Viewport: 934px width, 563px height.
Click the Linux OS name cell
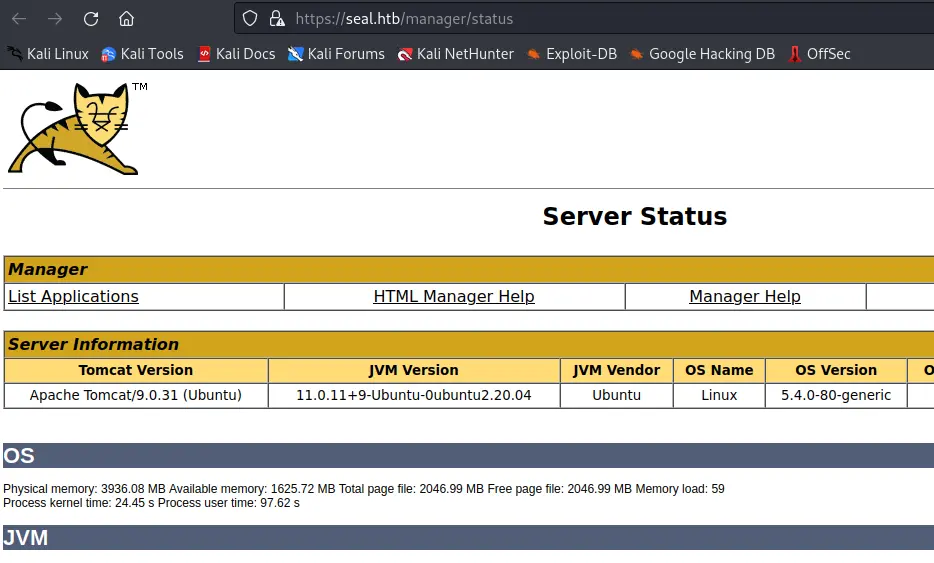point(719,396)
